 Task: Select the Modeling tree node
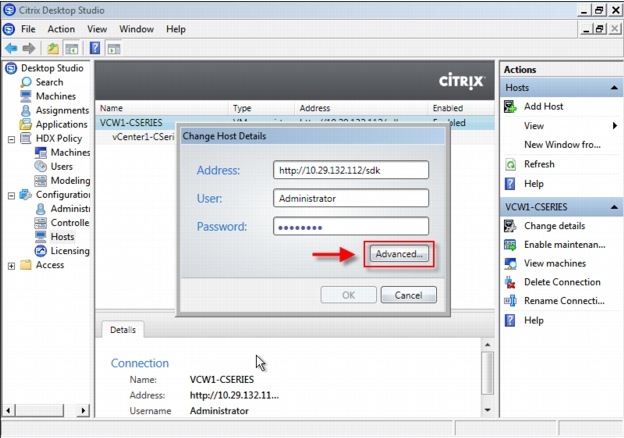point(70,181)
